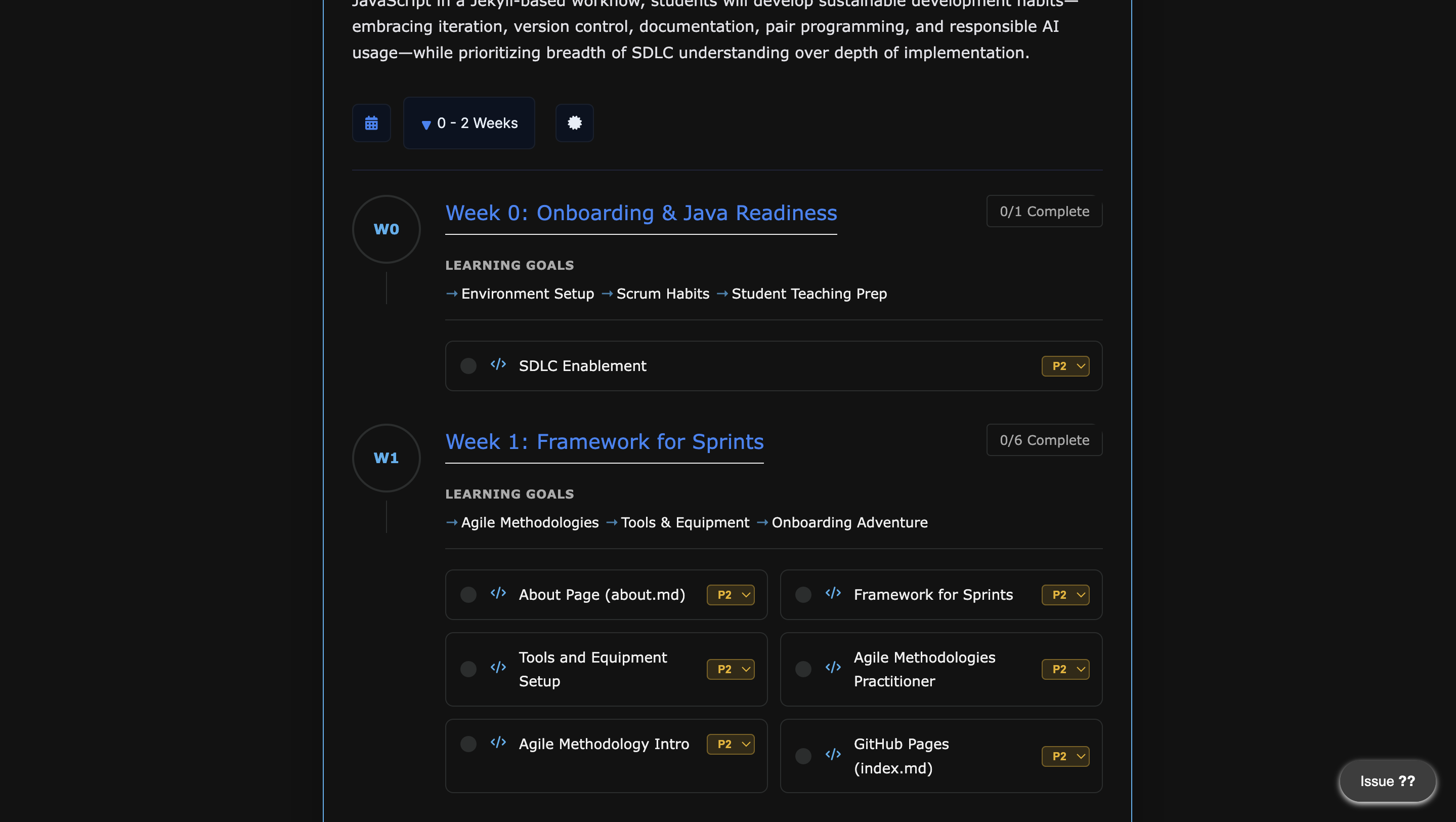Jump to the W1 timeline marker

coord(386,458)
